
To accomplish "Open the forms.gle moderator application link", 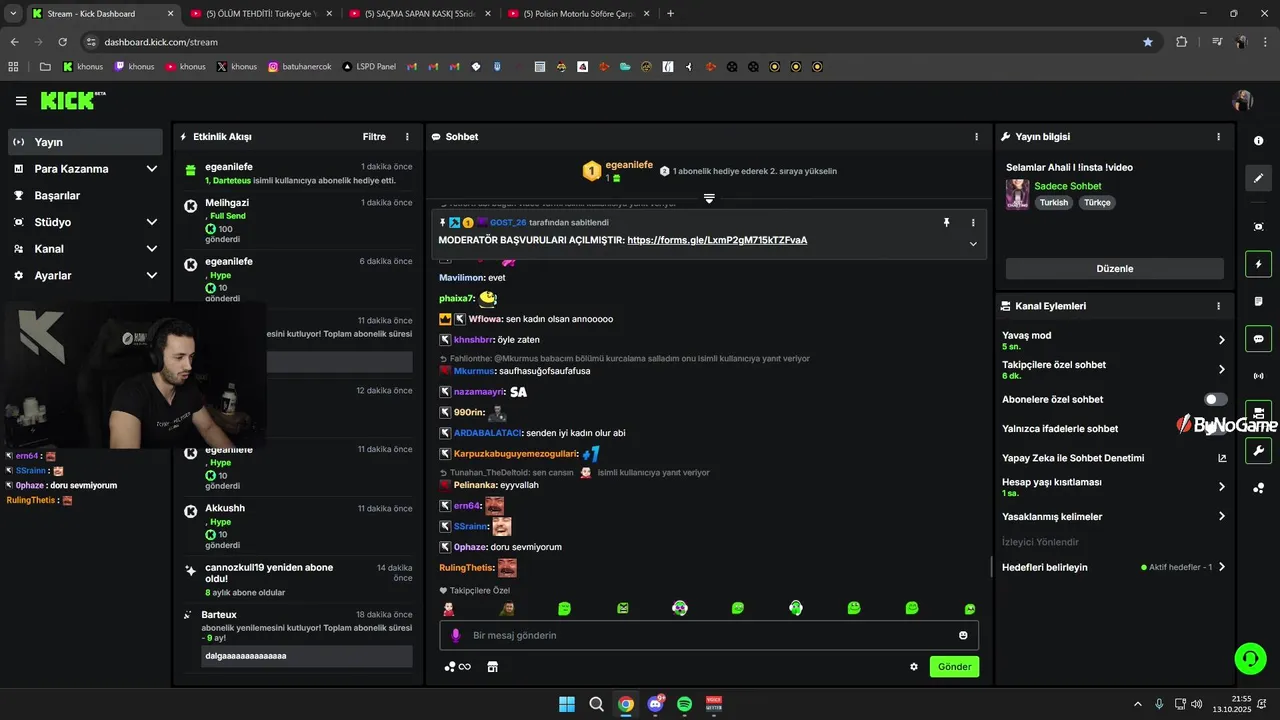I will click(x=717, y=240).
